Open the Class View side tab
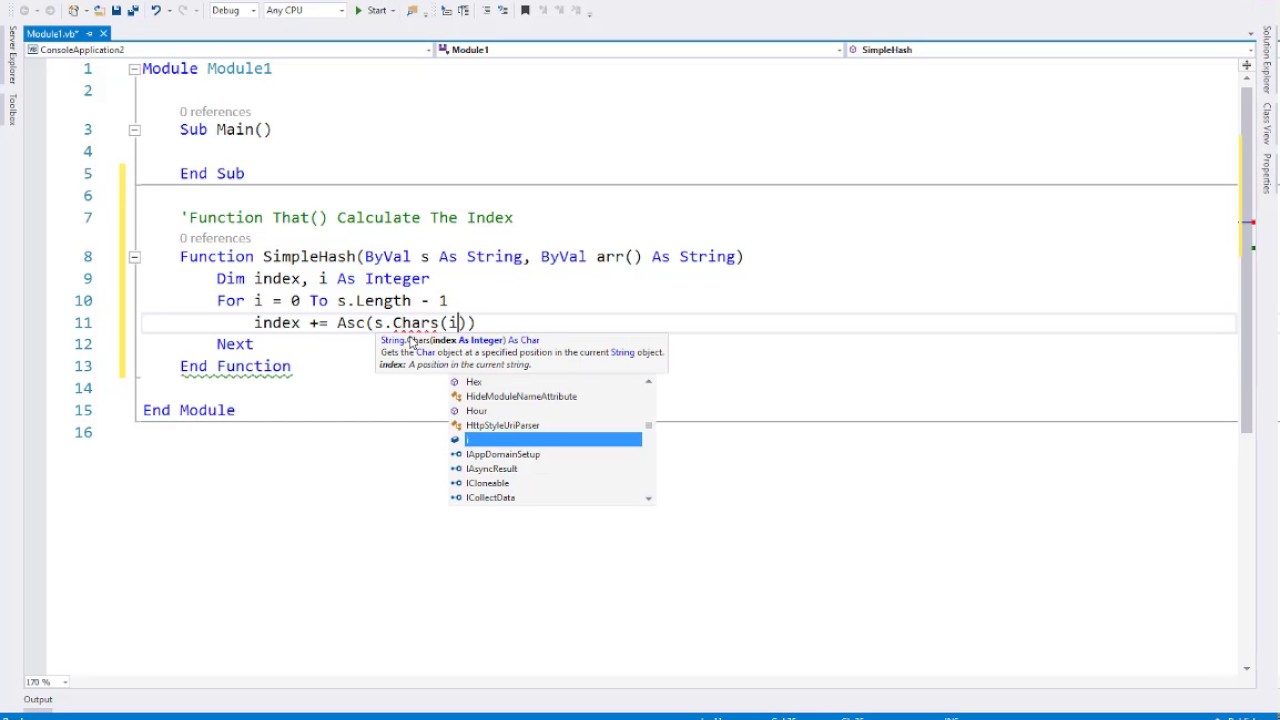This screenshot has width=1280, height=720. 1266,123
